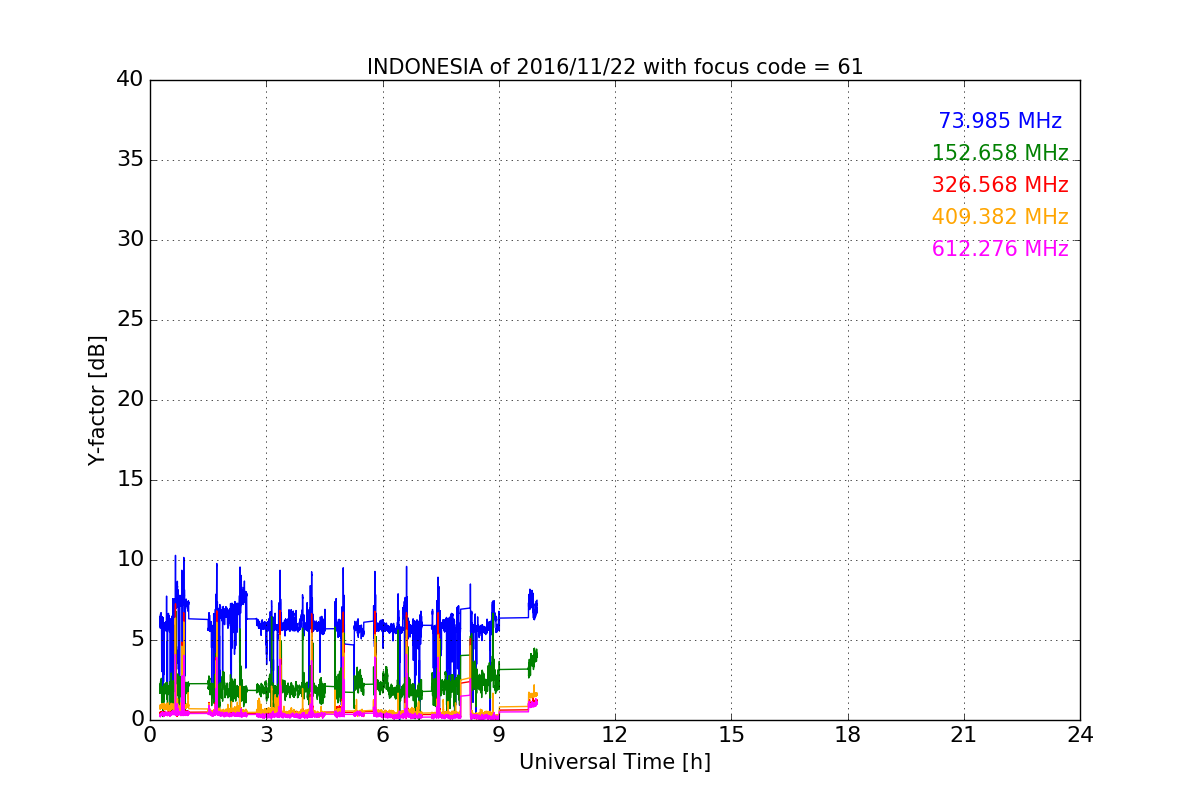Select the 409.382 MHz legend label
Screen dimensions: 1200x800
click(x=1000, y=217)
